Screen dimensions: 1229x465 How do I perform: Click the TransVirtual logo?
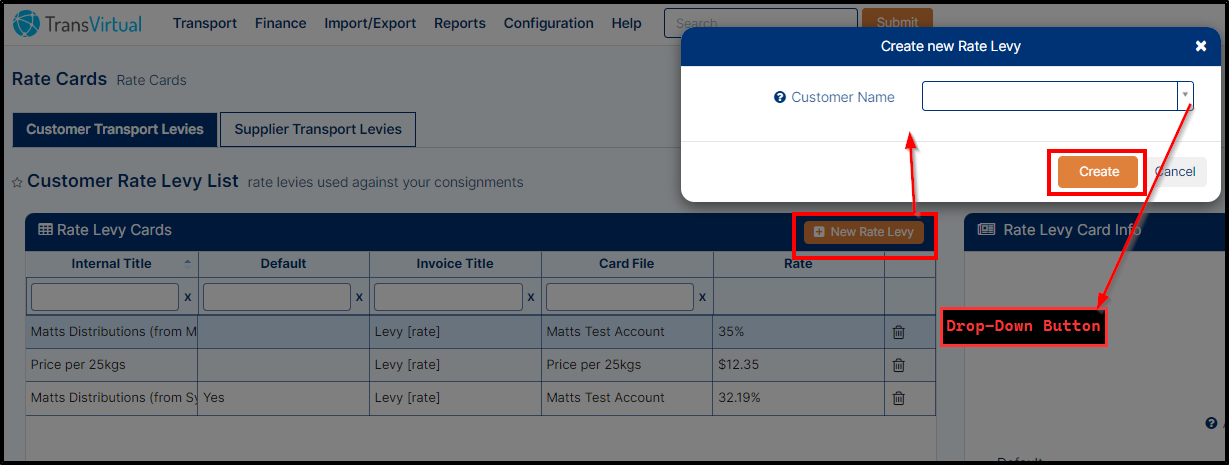click(x=78, y=23)
